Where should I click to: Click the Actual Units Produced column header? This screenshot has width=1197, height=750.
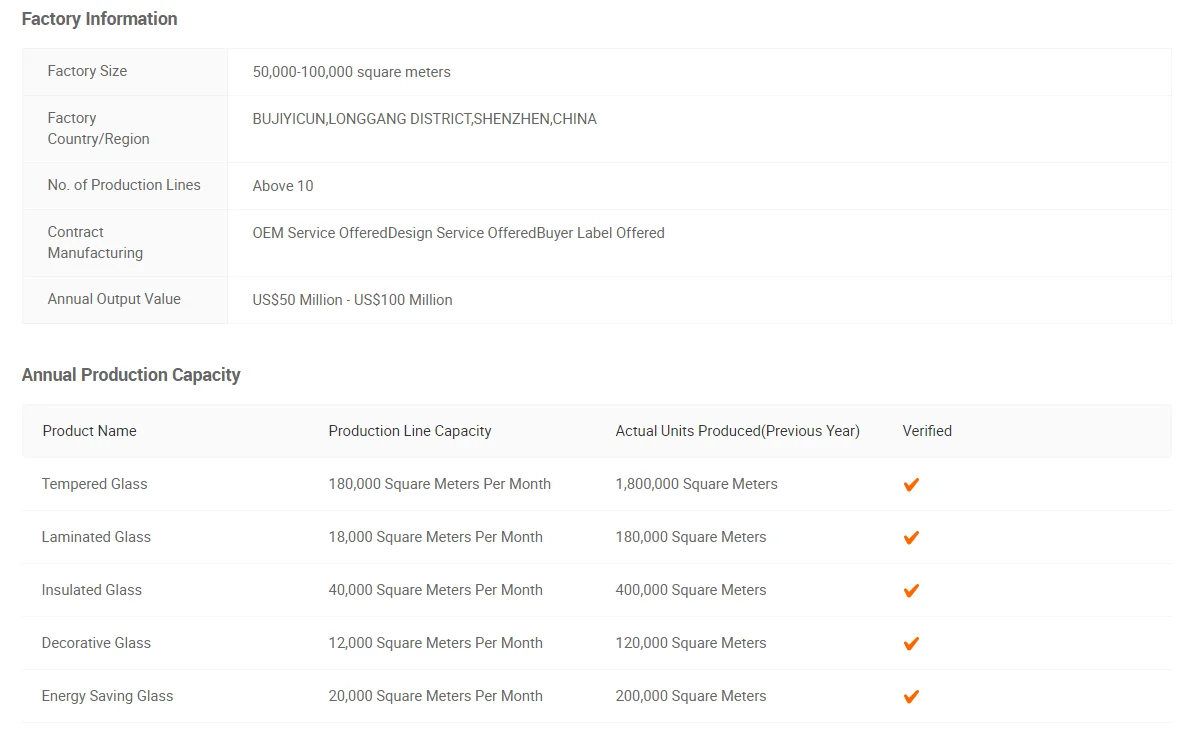tap(737, 431)
